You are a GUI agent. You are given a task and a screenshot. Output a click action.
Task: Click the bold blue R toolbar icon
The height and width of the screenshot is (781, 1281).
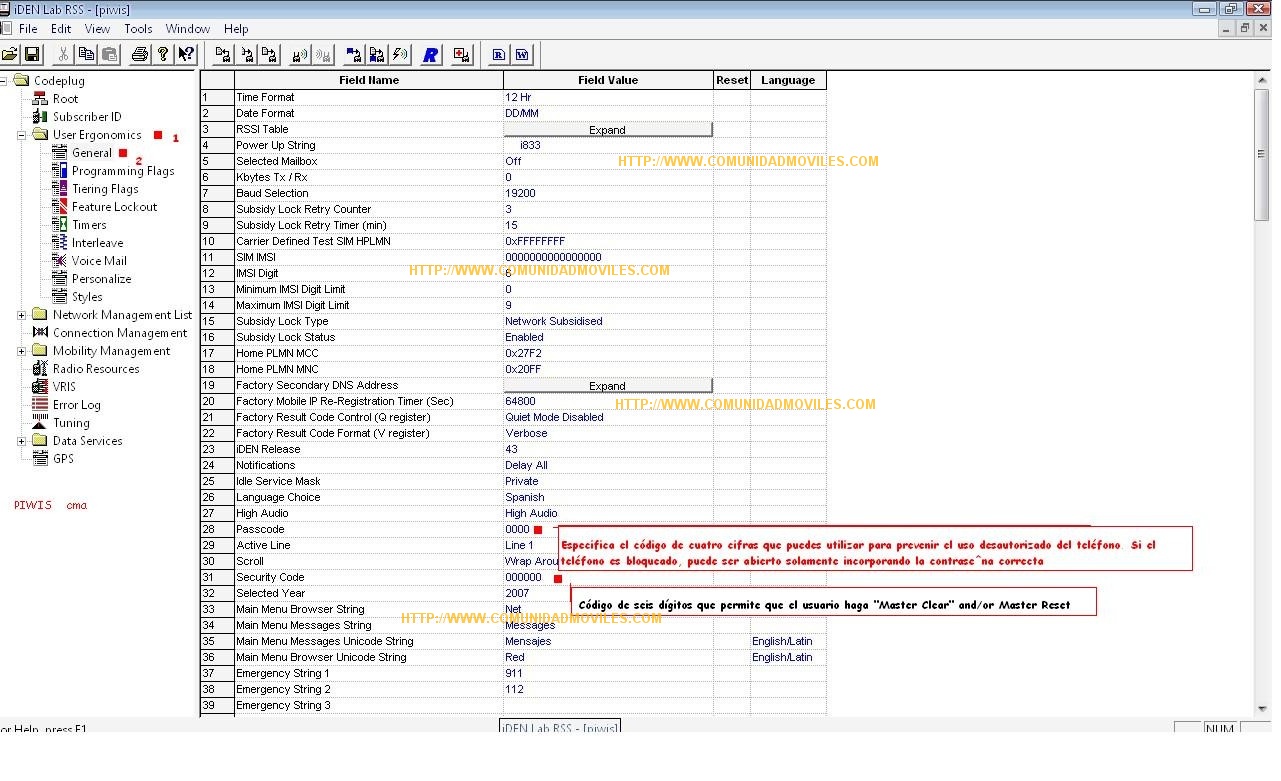[430, 54]
